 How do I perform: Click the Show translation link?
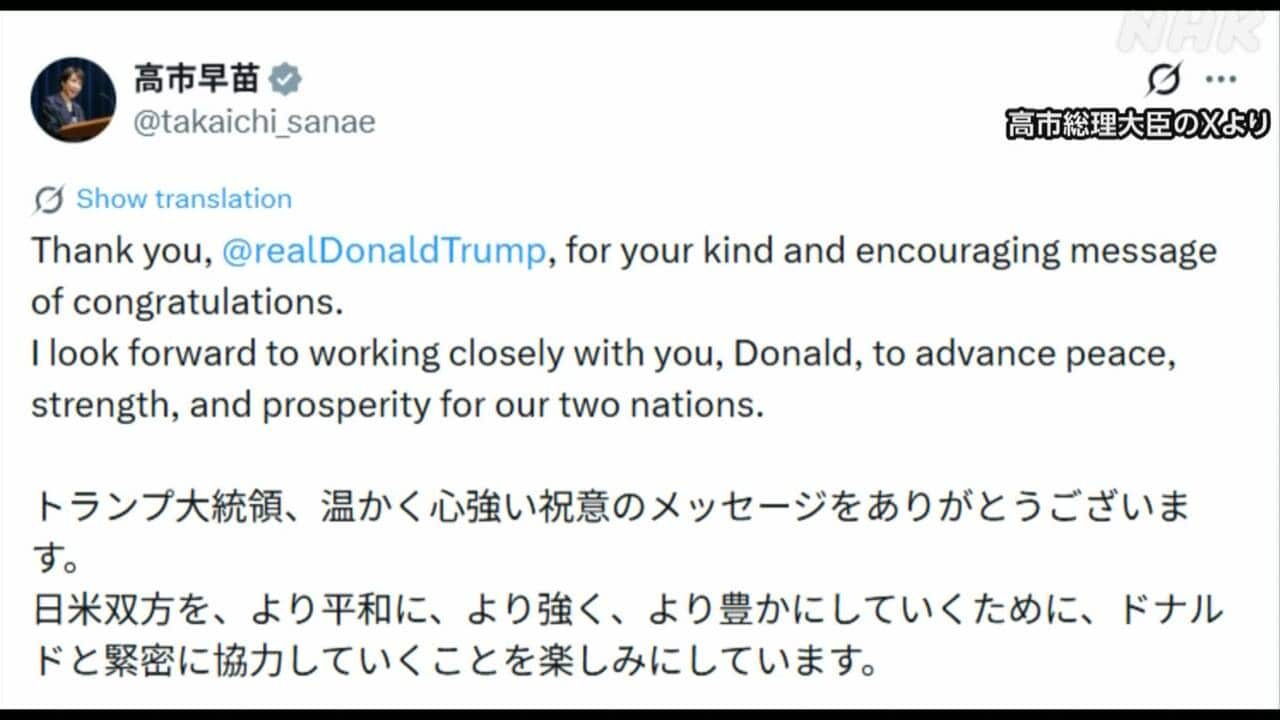click(x=184, y=199)
